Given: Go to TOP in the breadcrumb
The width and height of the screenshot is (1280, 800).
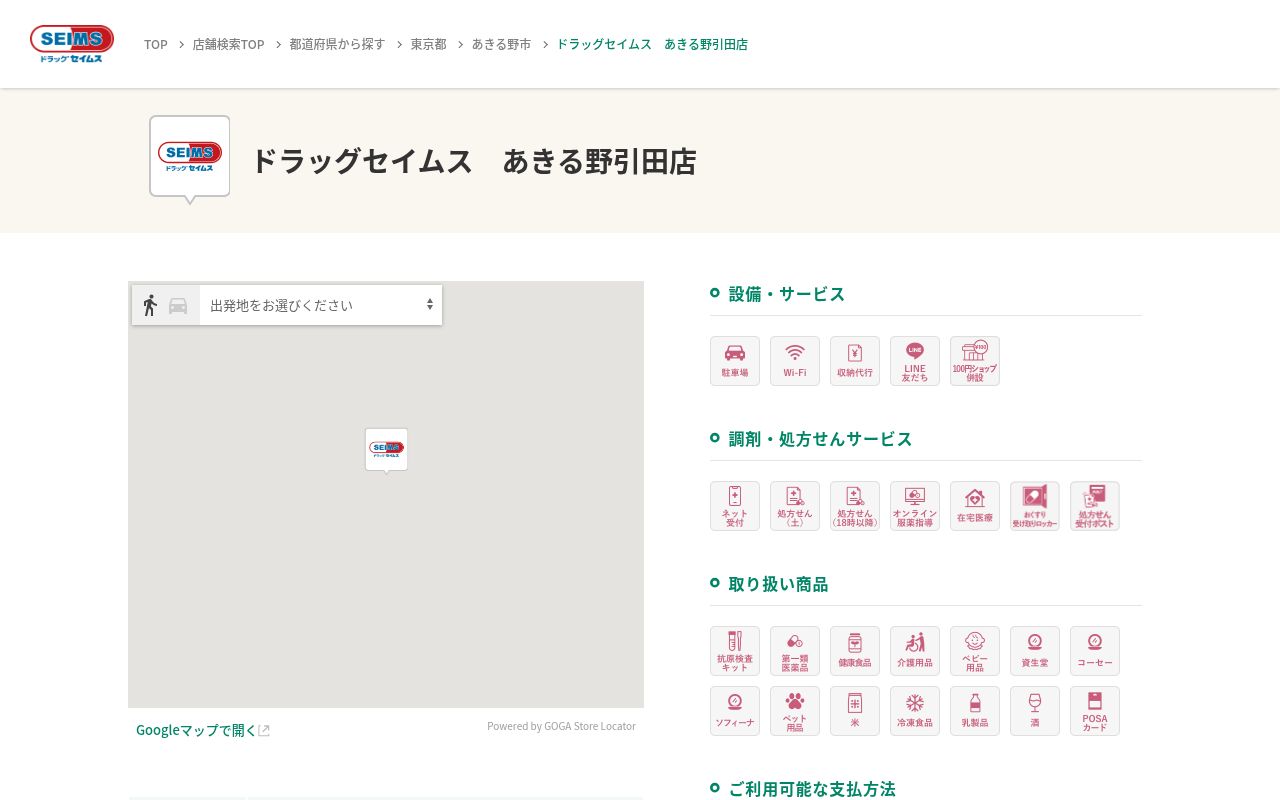Looking at the screenshot, I should (x=156, y=44).
